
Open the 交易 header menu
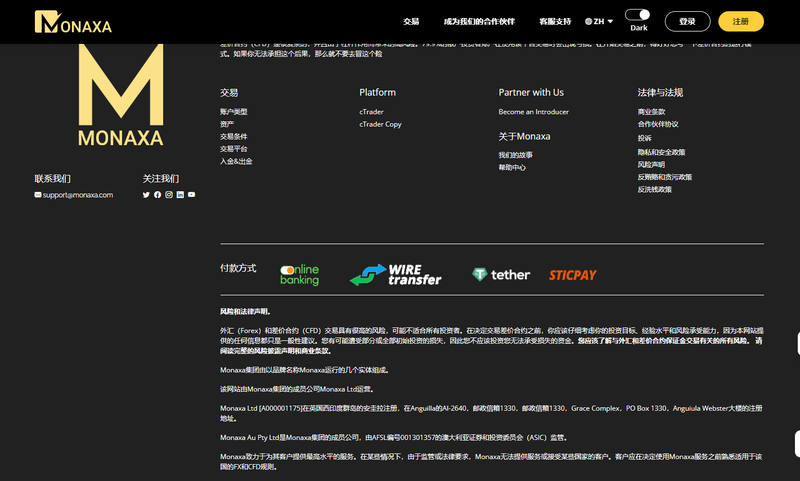[411, 21]
